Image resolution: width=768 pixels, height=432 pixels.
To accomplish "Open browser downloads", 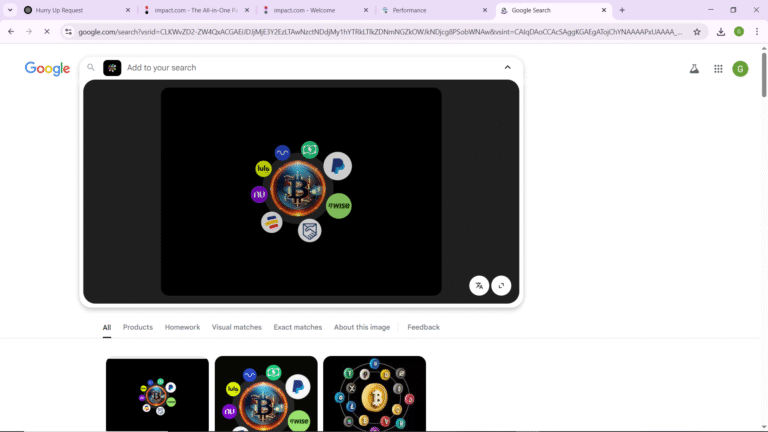I will [721, 32].
